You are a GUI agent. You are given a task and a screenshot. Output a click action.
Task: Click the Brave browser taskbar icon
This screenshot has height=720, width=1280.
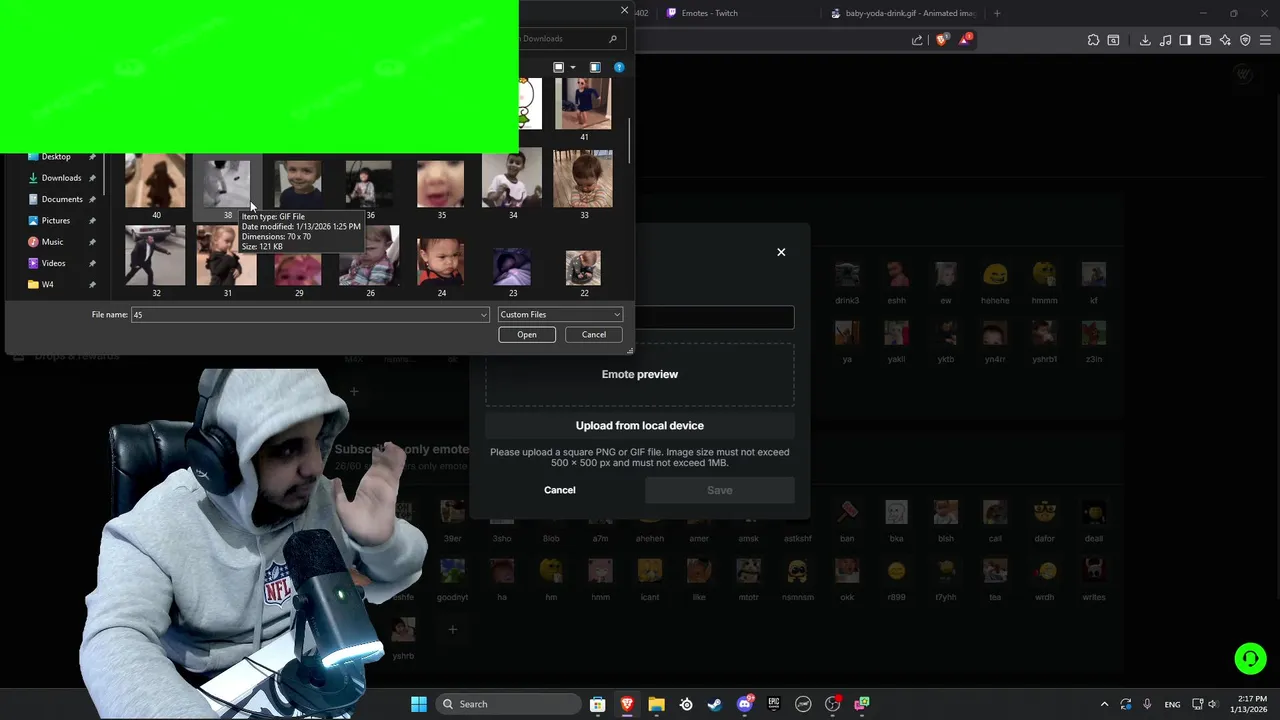pyautogui.click(x=627, y=704)
